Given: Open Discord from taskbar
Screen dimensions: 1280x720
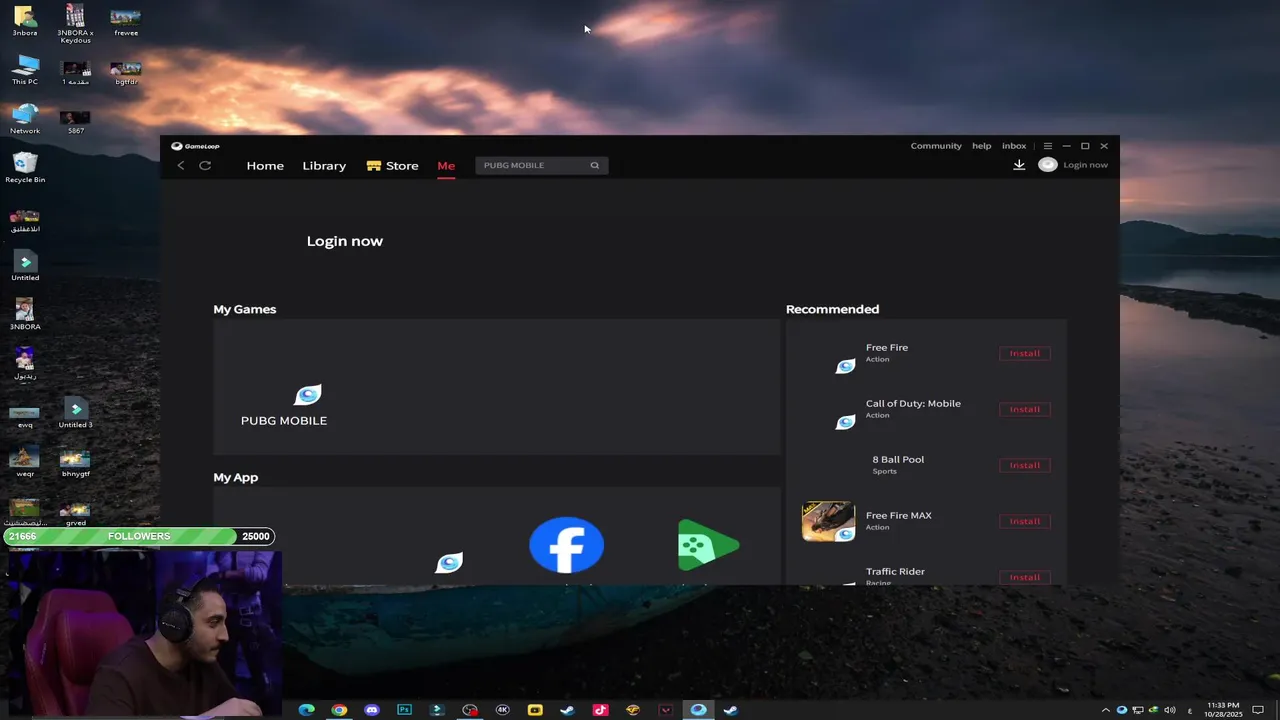Looking at the screenshot, I should [372, 710].
